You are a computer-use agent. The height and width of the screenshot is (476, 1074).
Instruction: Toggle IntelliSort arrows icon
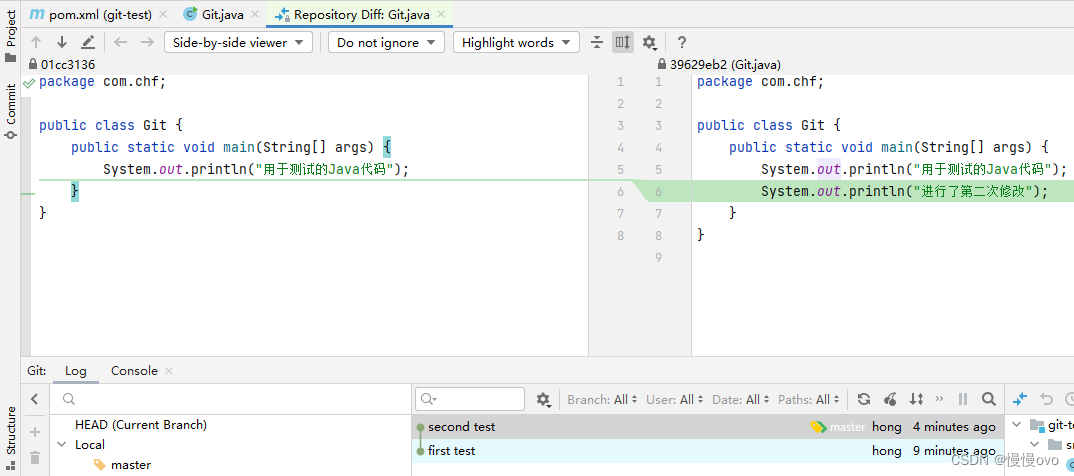[916, 399]
